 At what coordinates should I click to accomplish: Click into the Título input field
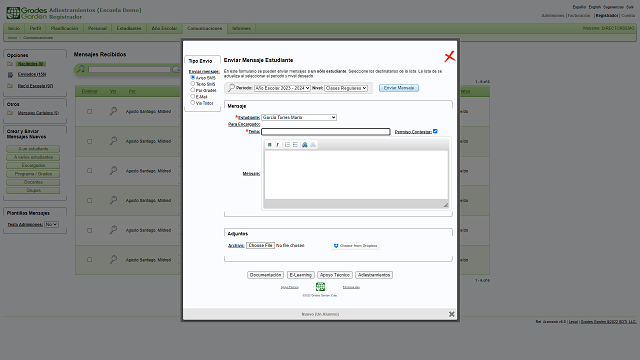click(326, 131)
